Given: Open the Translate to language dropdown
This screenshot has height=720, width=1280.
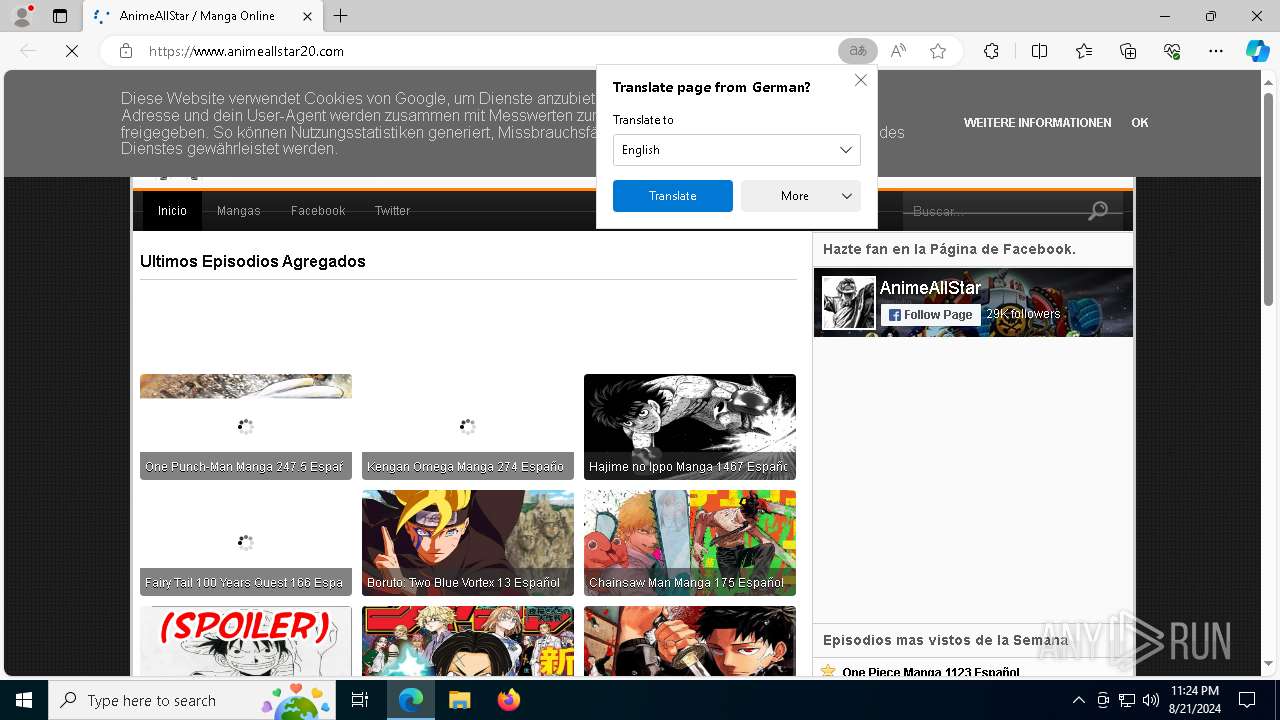Looking at the screenshot, I should pyautogui.click(x=736, y=150).
